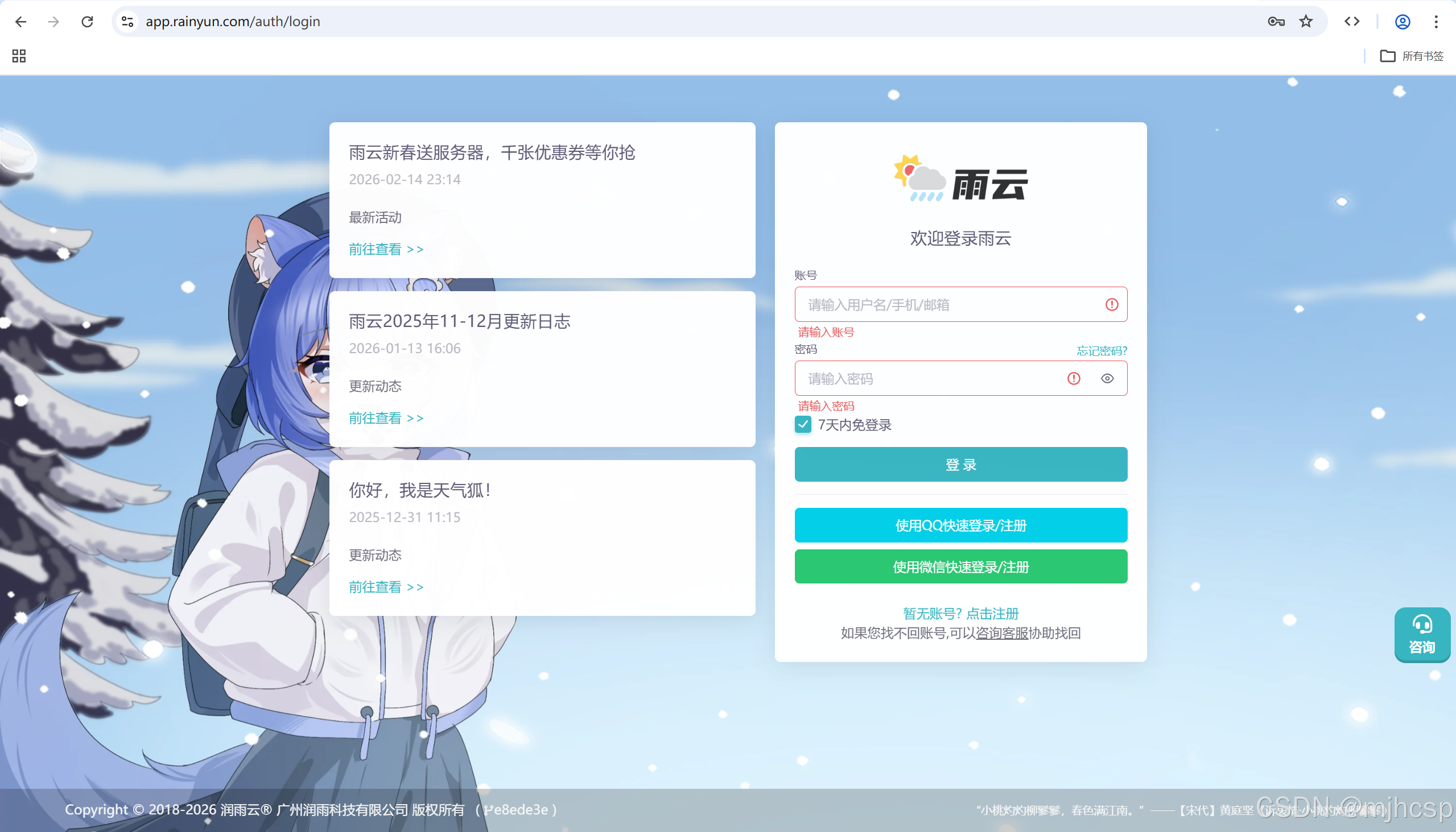Open Chrome three-dot menu
Viewport: 1456px width, 832px height.
click(x=1436, y=22)
